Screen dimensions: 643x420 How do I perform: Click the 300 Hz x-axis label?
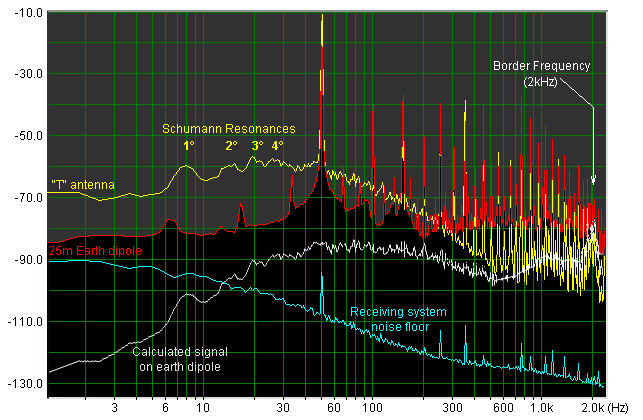click(x=452, y=408)
